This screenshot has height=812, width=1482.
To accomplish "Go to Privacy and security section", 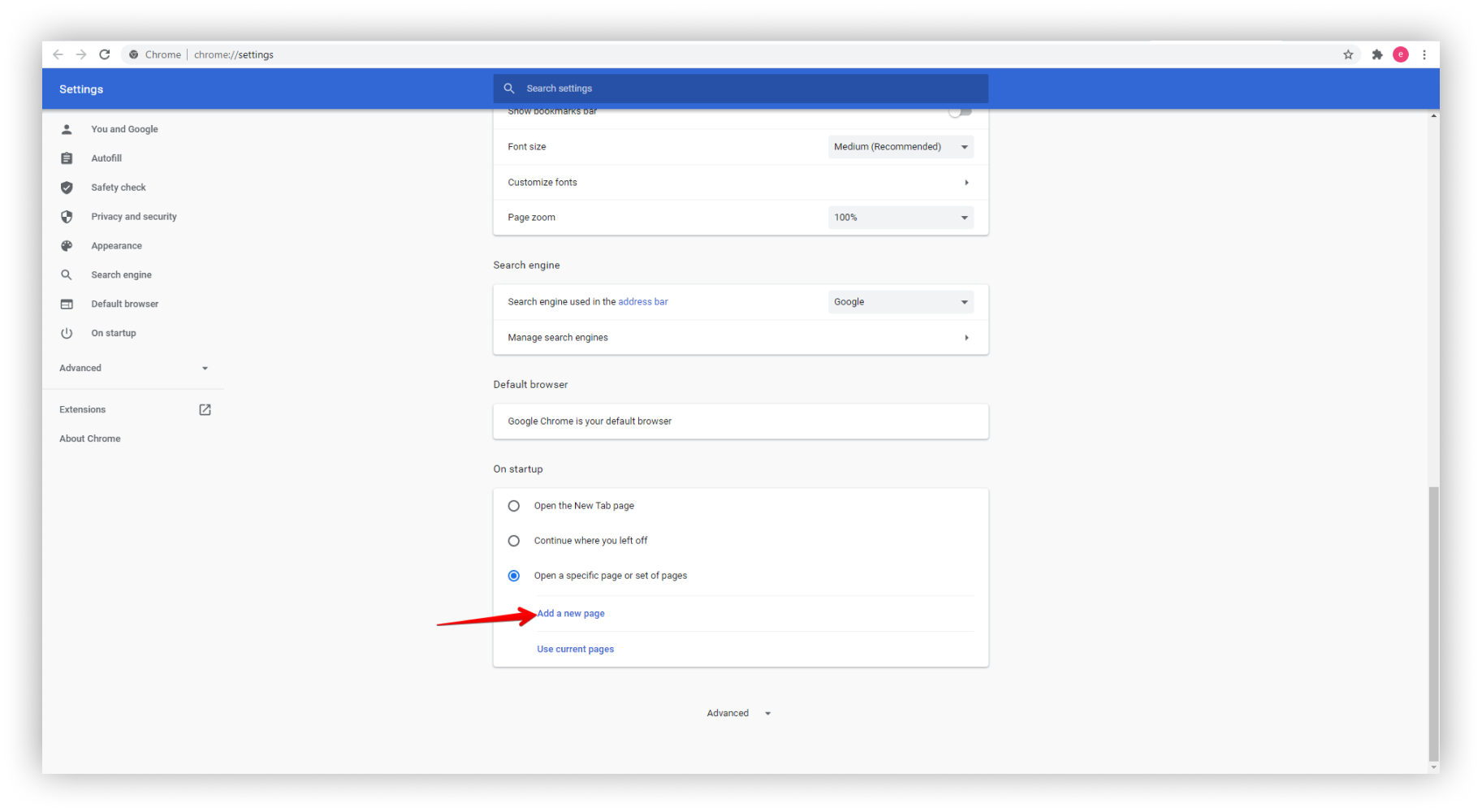I will [134, 217].
